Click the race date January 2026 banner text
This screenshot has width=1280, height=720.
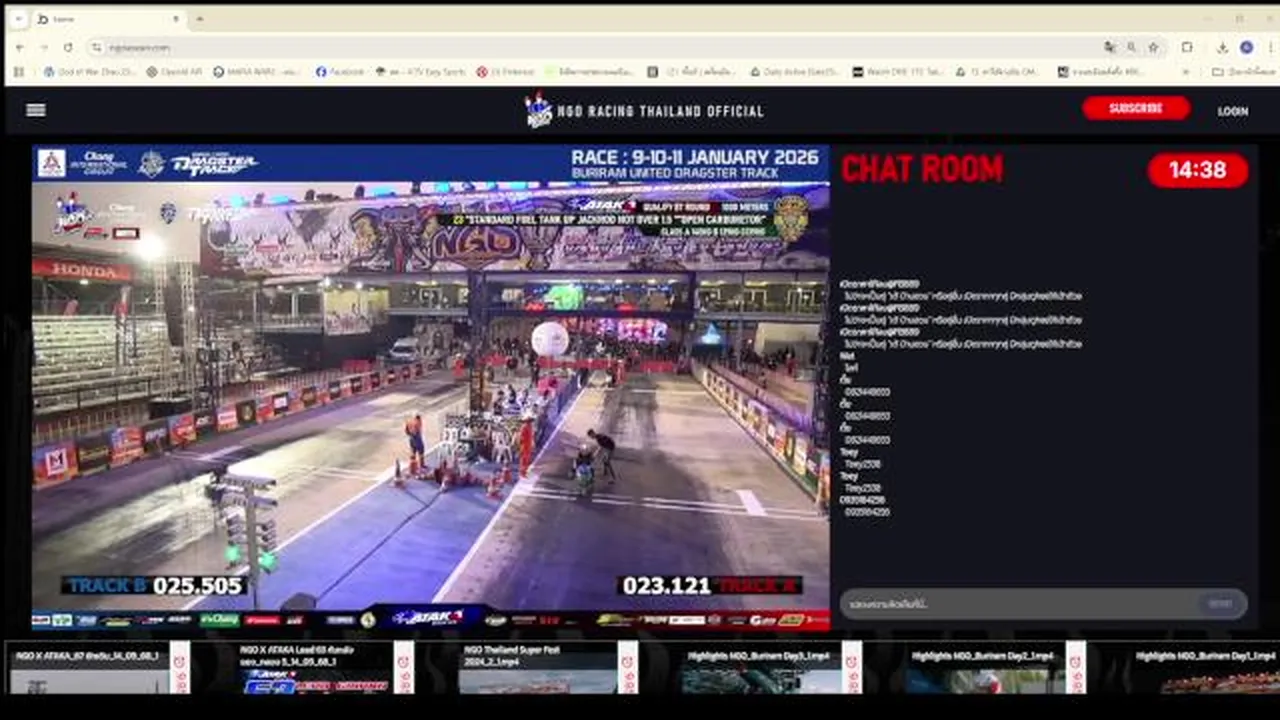tap(695, 157)
